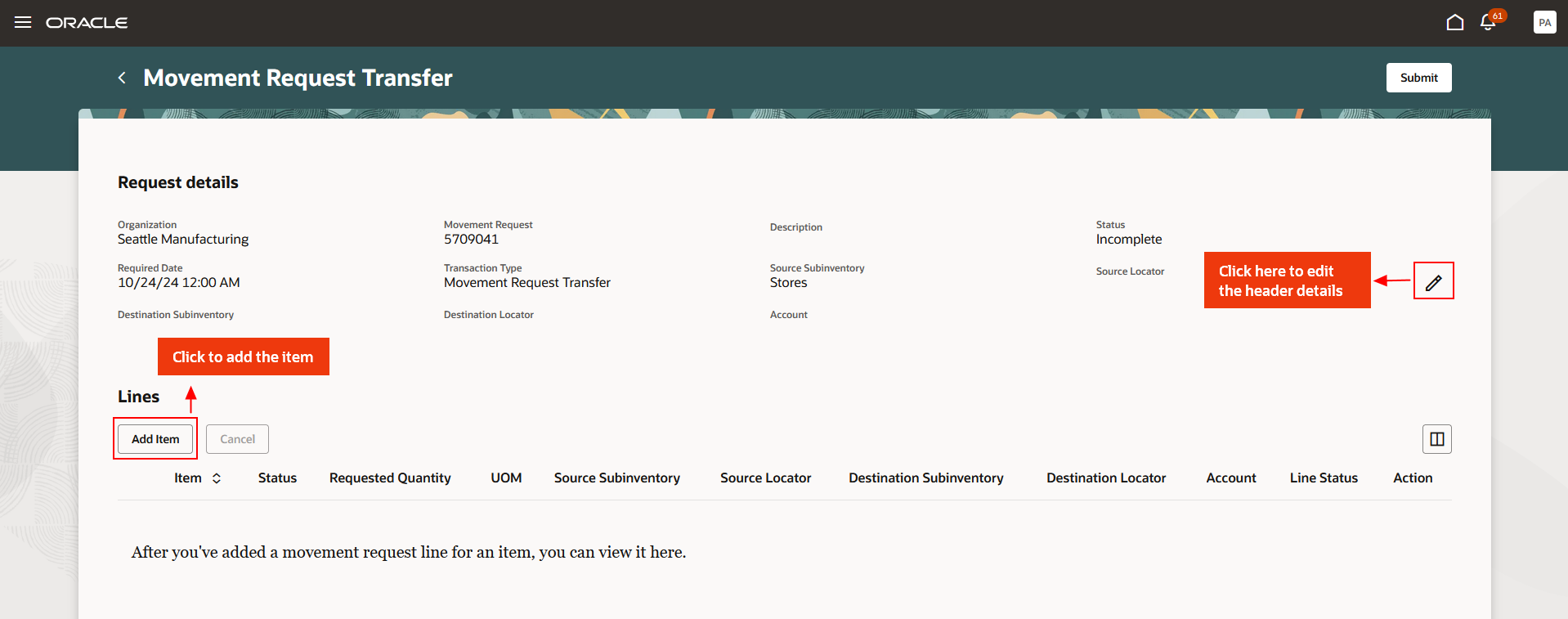
Task: Click the Status column header
Action: [278, 478]
